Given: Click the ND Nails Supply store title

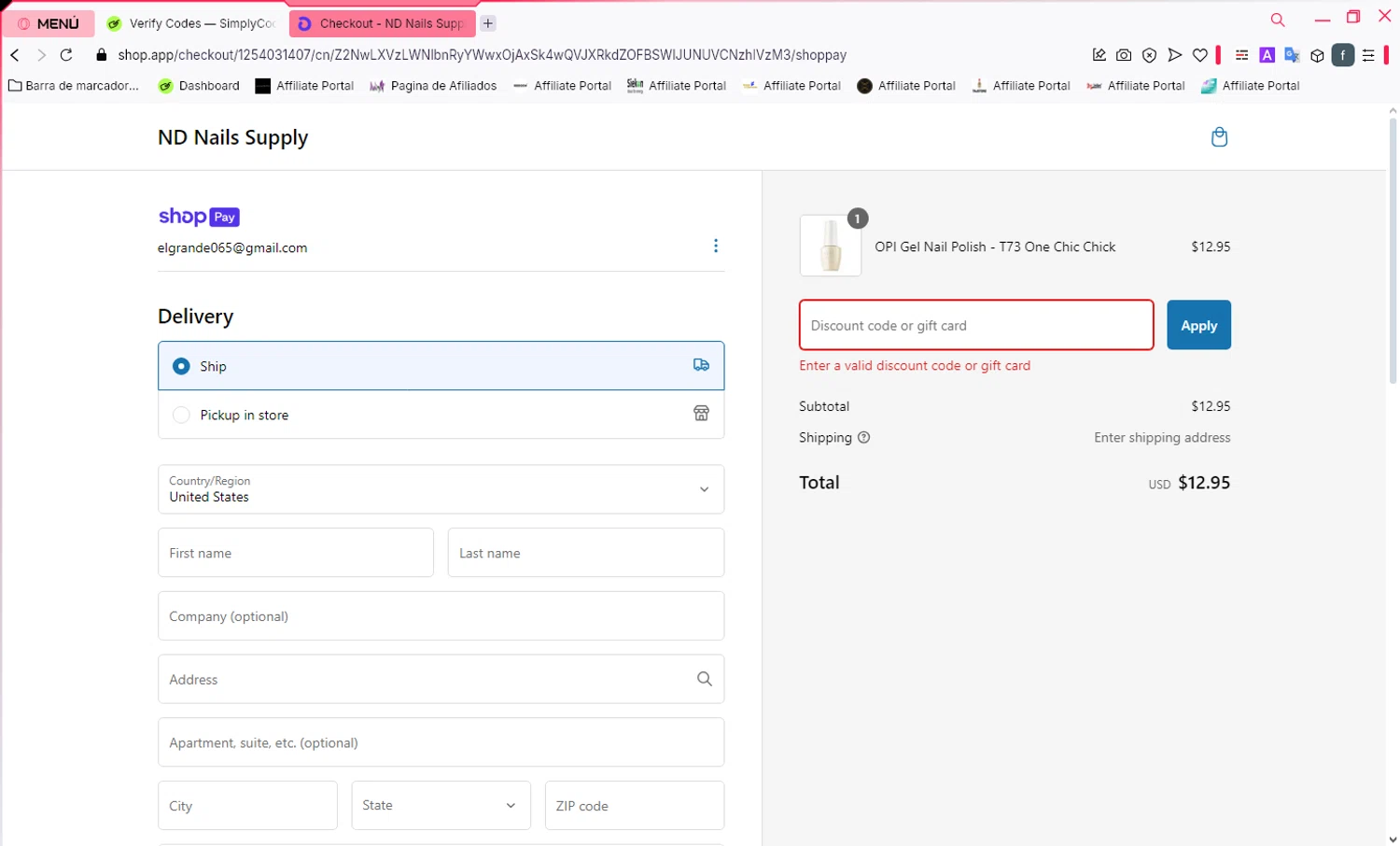Looking at the screenshot, I should pos(232,137).
